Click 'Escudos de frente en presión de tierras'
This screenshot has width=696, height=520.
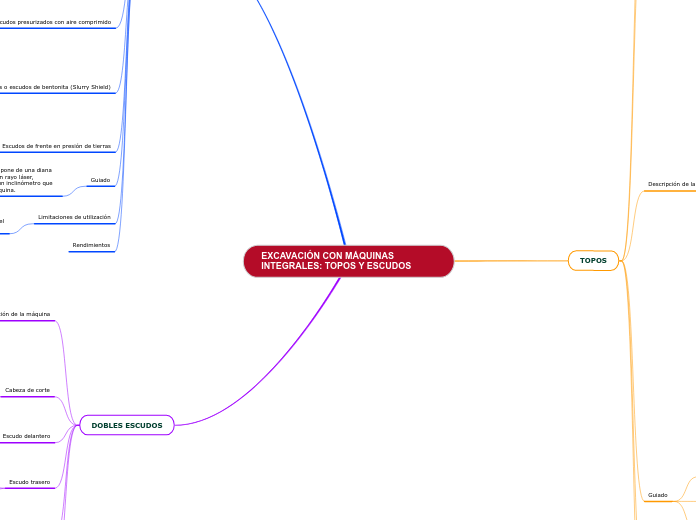56,146
